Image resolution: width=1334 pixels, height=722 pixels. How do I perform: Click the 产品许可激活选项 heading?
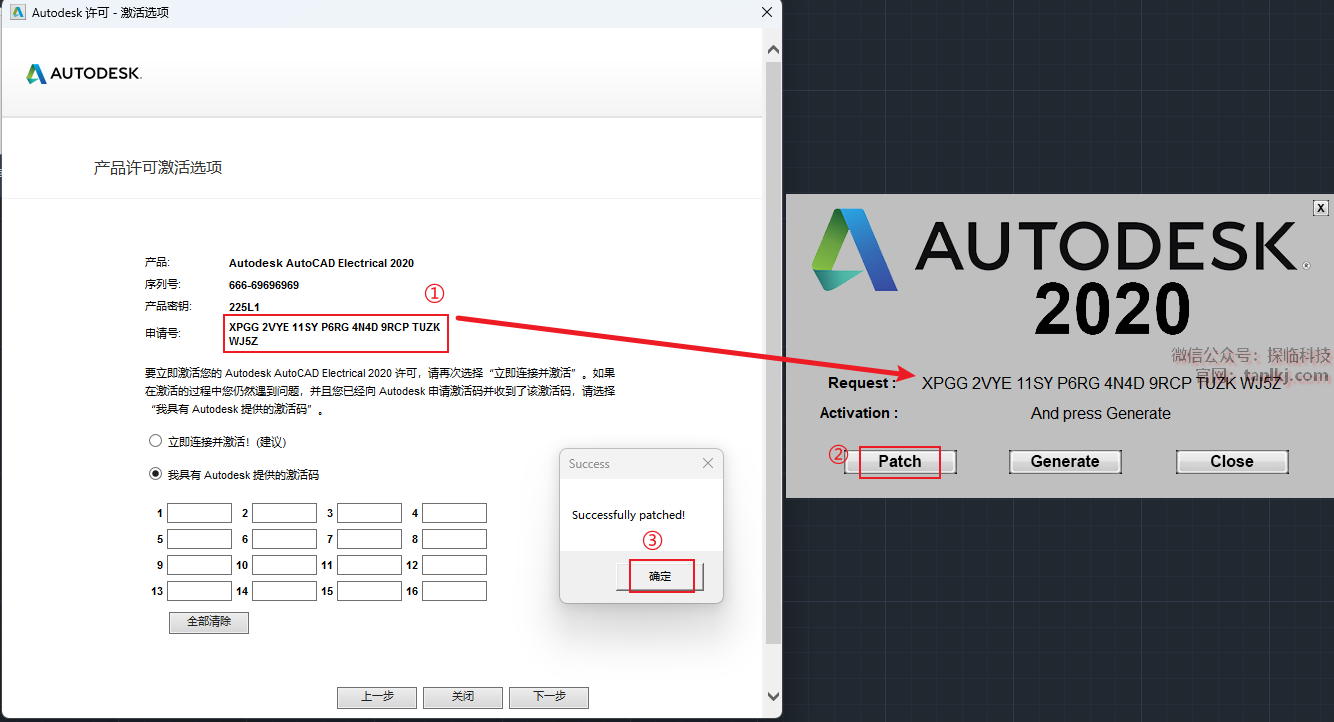(158, 167)
